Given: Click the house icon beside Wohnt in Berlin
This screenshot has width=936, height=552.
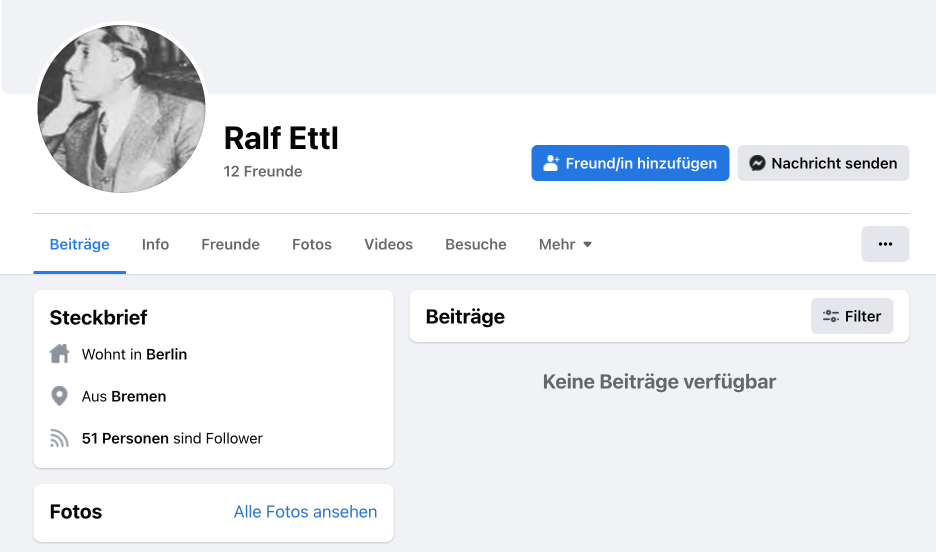Looking at the screenshot, I should (60, 354).
